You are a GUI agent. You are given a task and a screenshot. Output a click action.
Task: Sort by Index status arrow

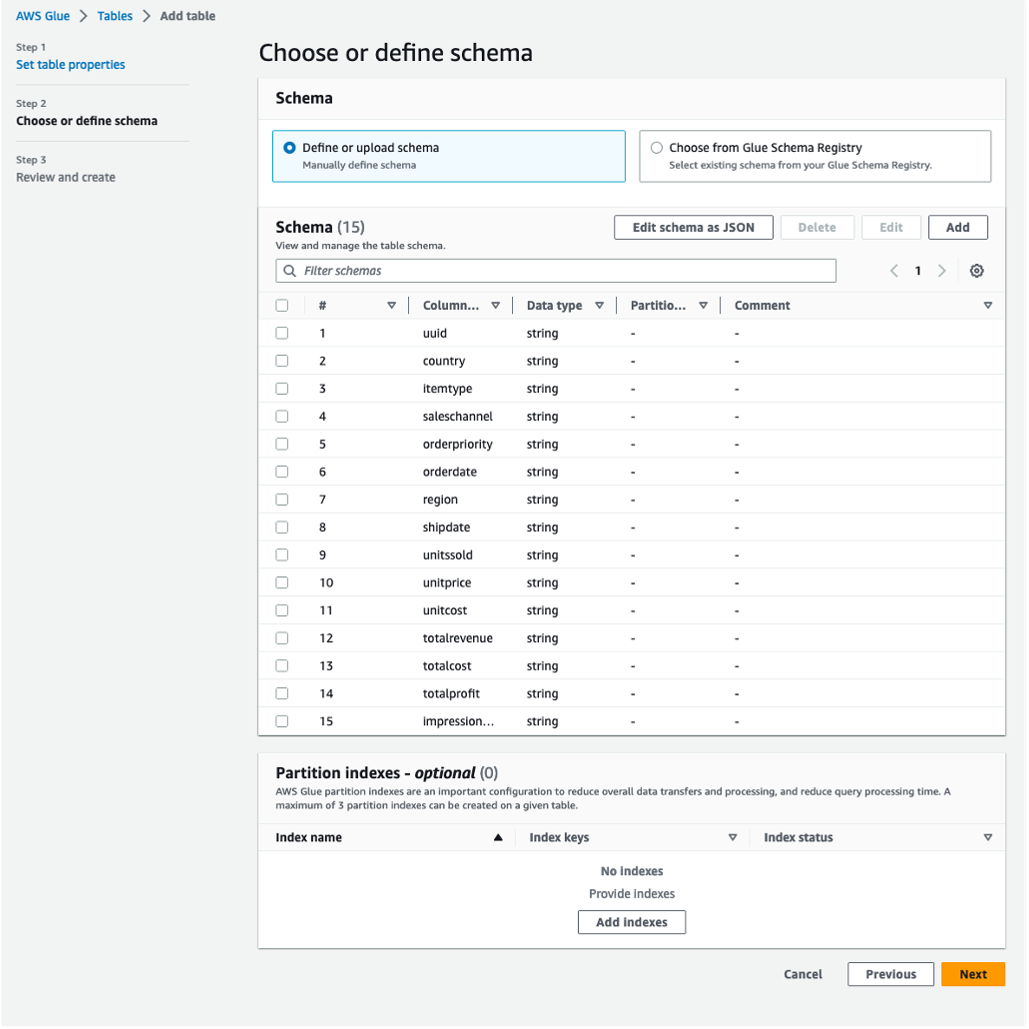click(x=988, y=837)
